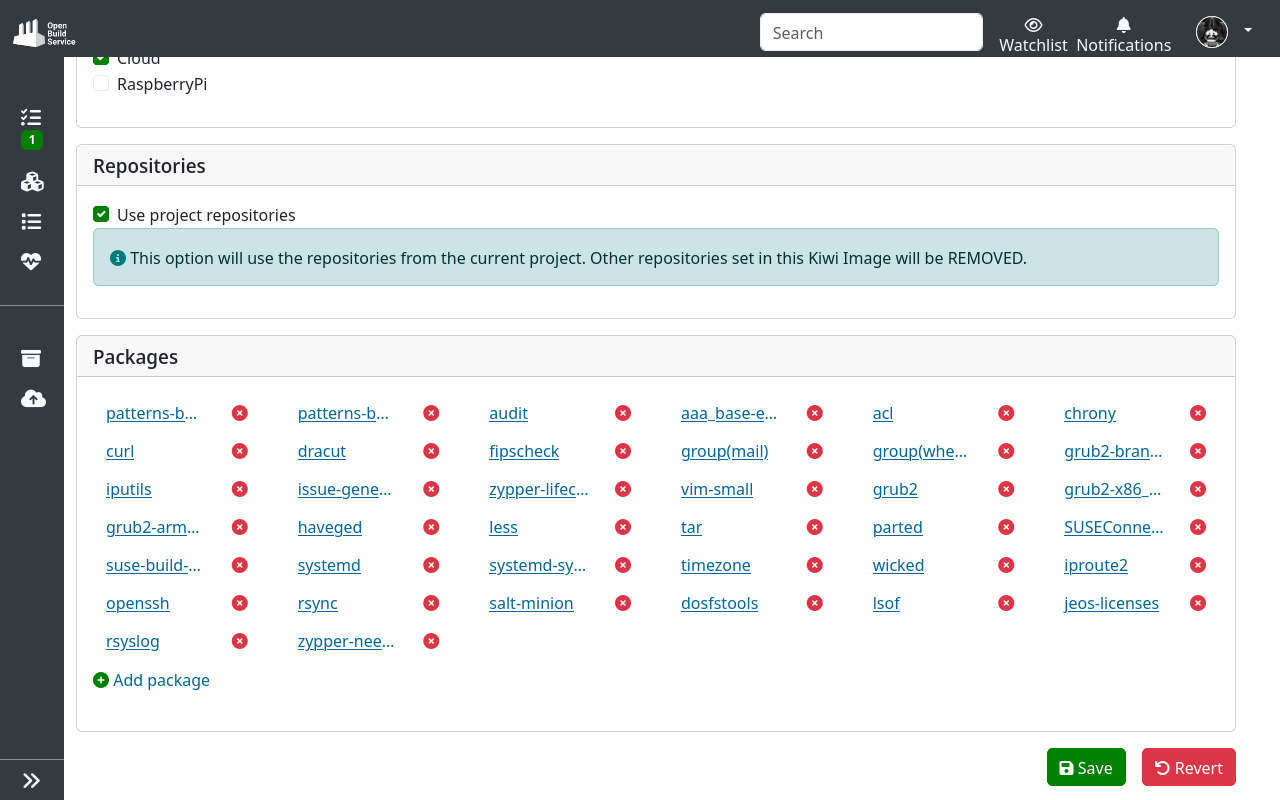Screen dimensions: 1280x800
Task: Disable the Use project repositories checkbox
Action: pos(101,214)
